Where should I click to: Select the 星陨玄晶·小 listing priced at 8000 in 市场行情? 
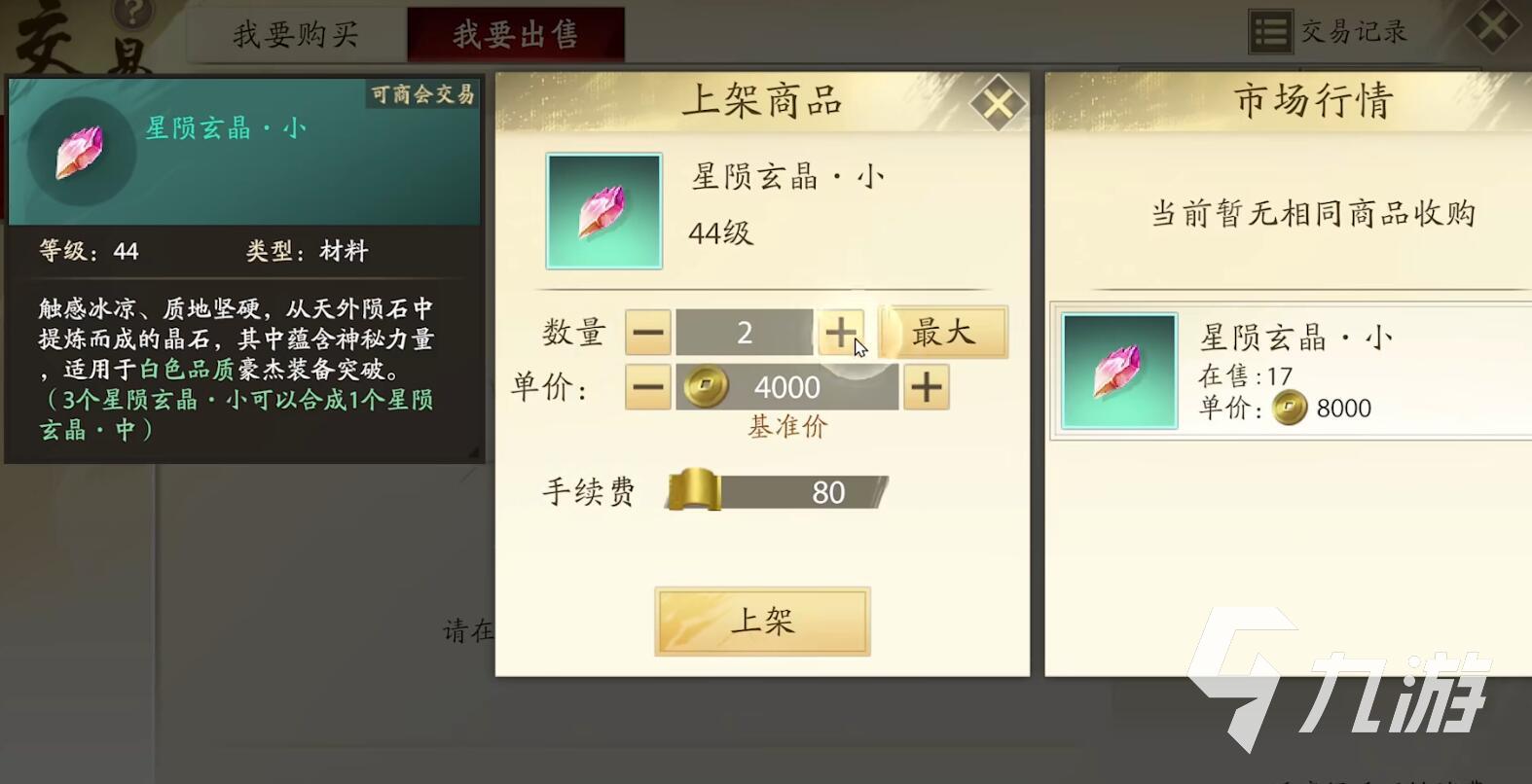1292,372
